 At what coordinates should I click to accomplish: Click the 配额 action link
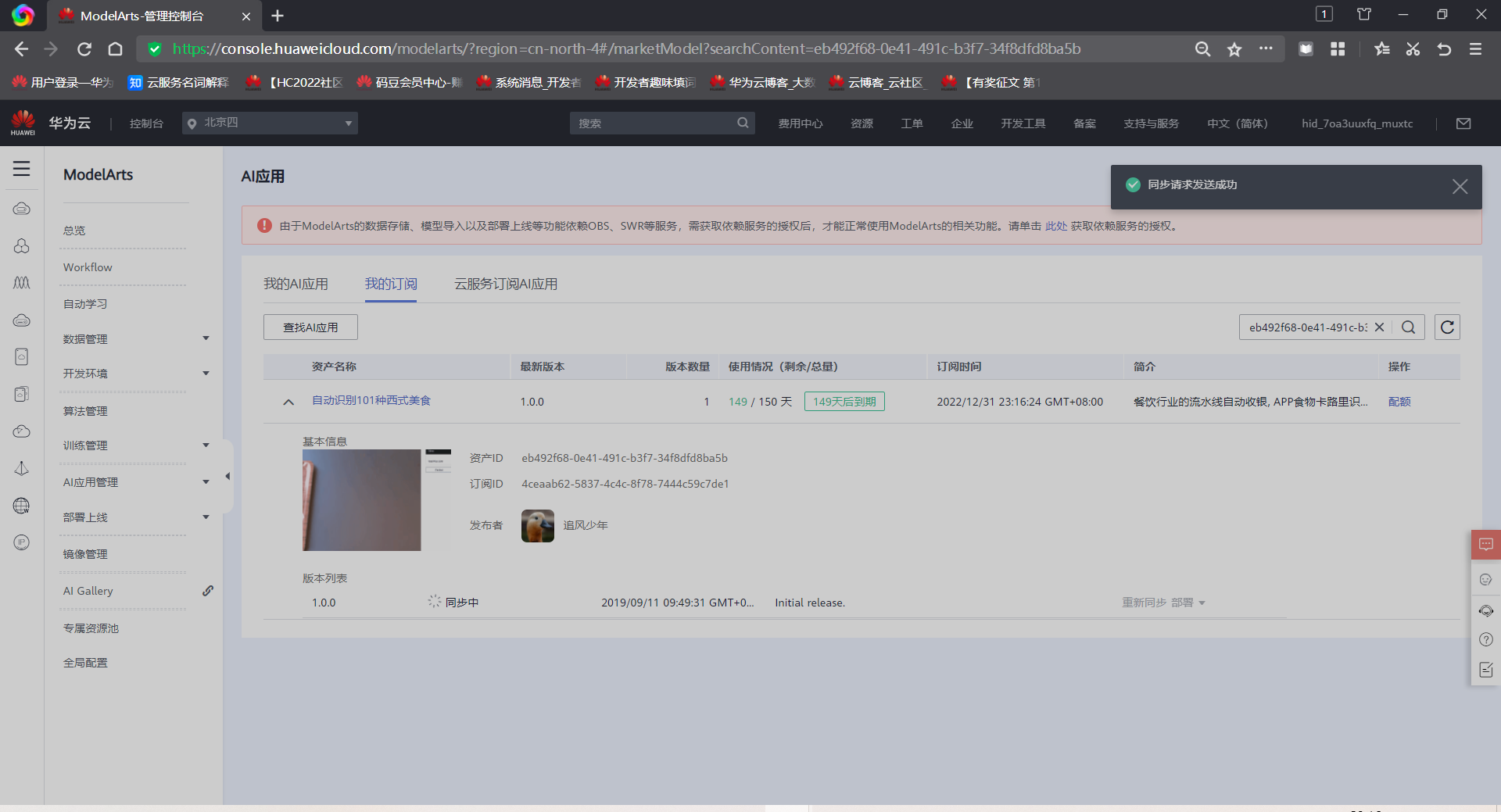click(1399, 402)
